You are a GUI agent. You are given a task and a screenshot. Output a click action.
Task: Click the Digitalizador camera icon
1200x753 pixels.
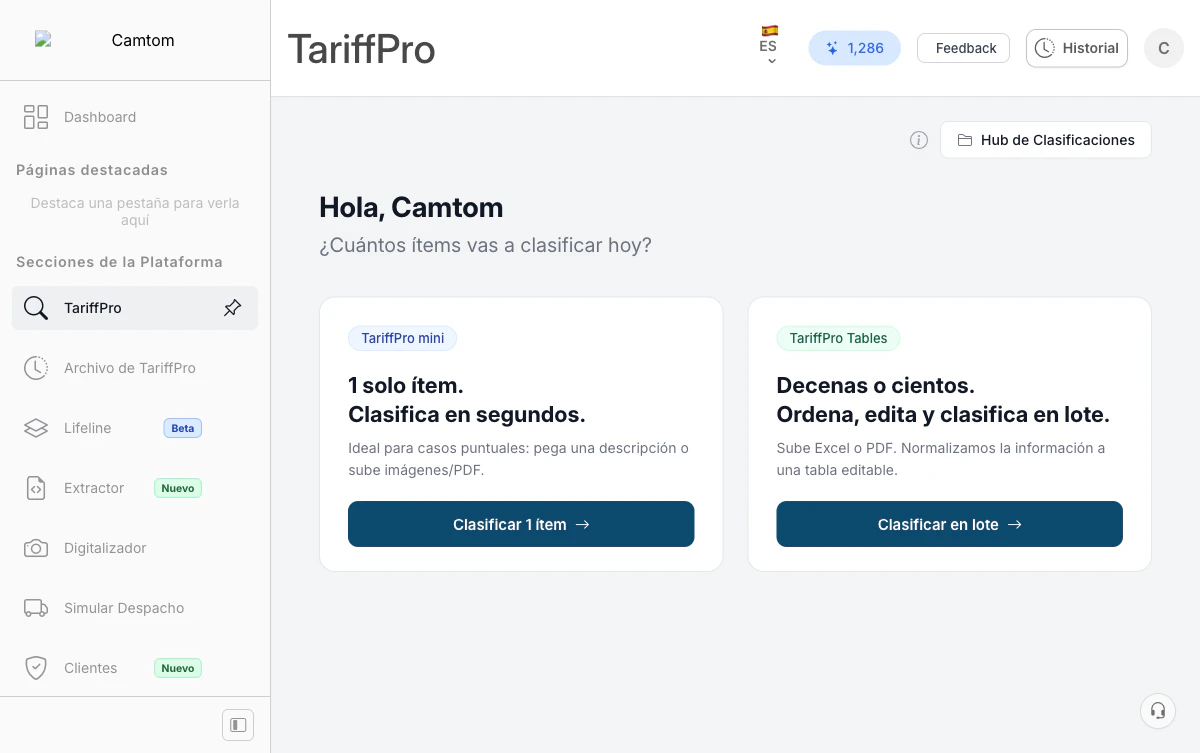tap(35, 548)
